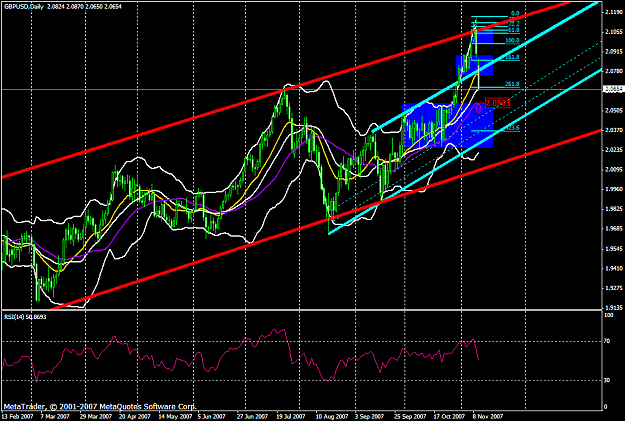This screenshot has width=625, height=421.
Task: Click the 13 Feb 2007 date label
Action: click(x=16, y=417)
